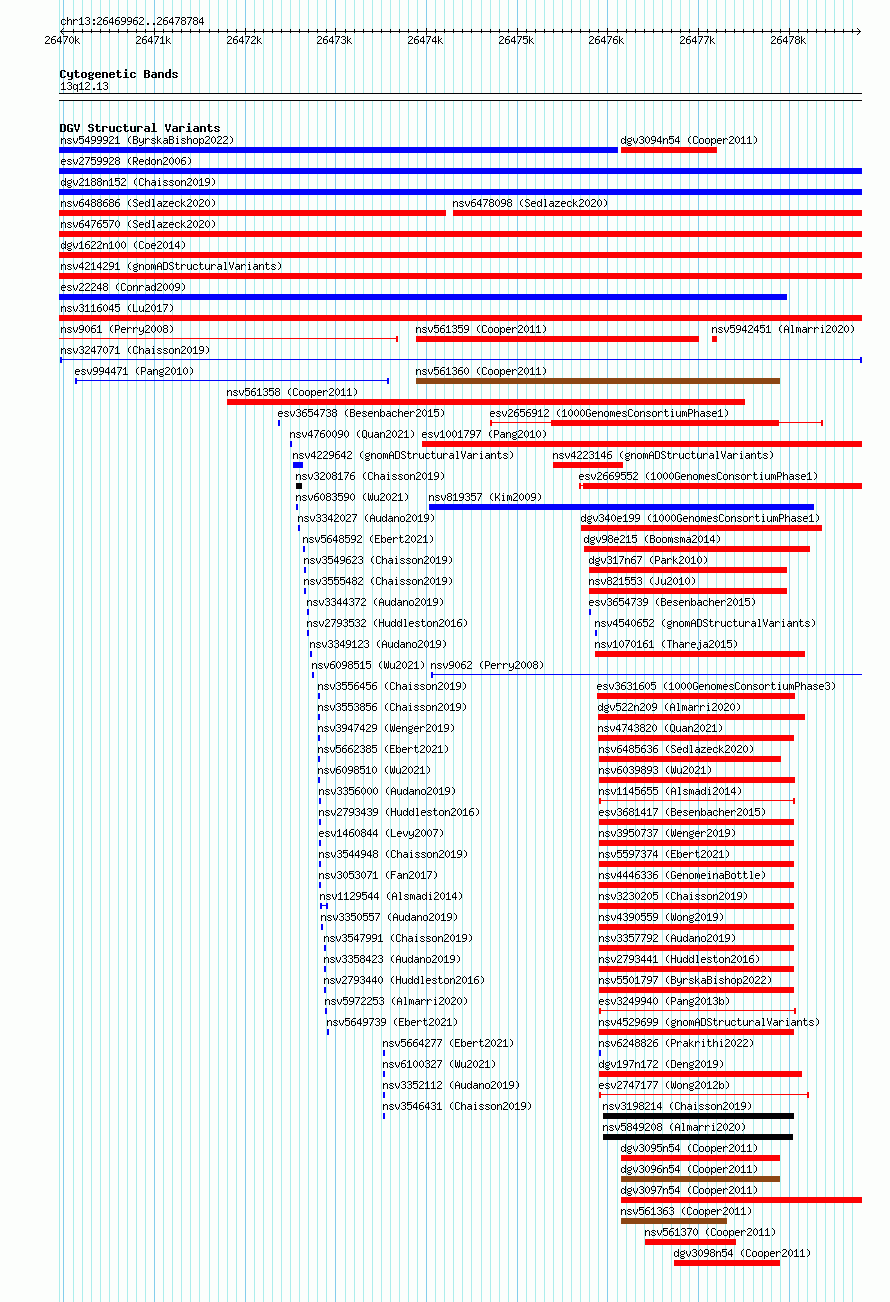Select nsv4214291 (gnomADStructuralVariants) label
The width and height of the screenshot is (890, 1302).
pos(170,266)
